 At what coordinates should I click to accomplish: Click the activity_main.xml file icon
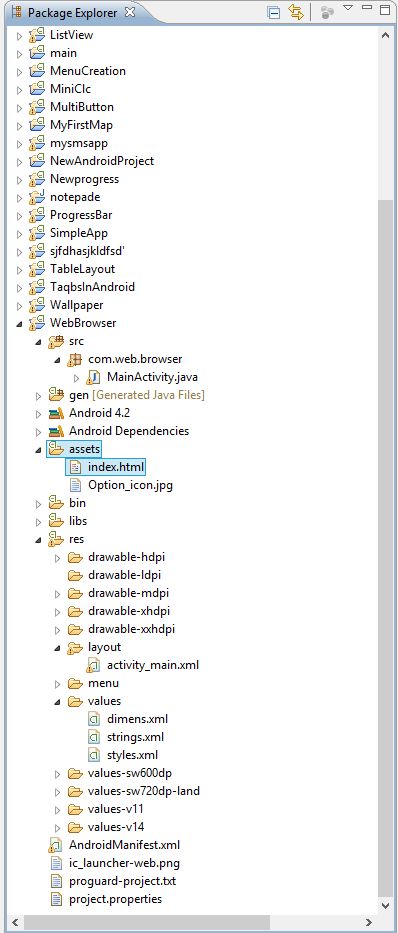point(94,665)
